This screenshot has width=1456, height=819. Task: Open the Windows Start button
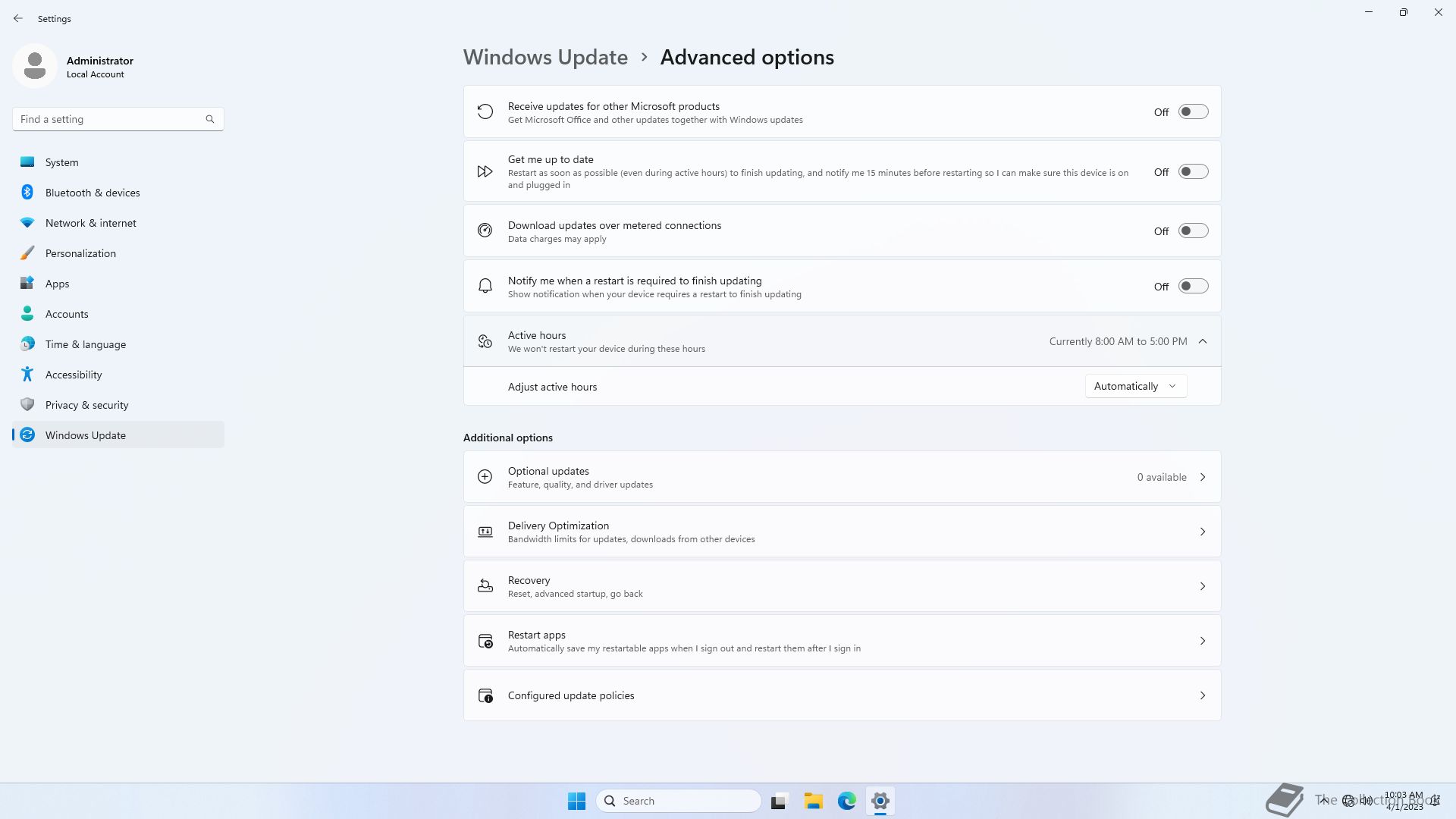pyautogui.click(x=576, y=801)
